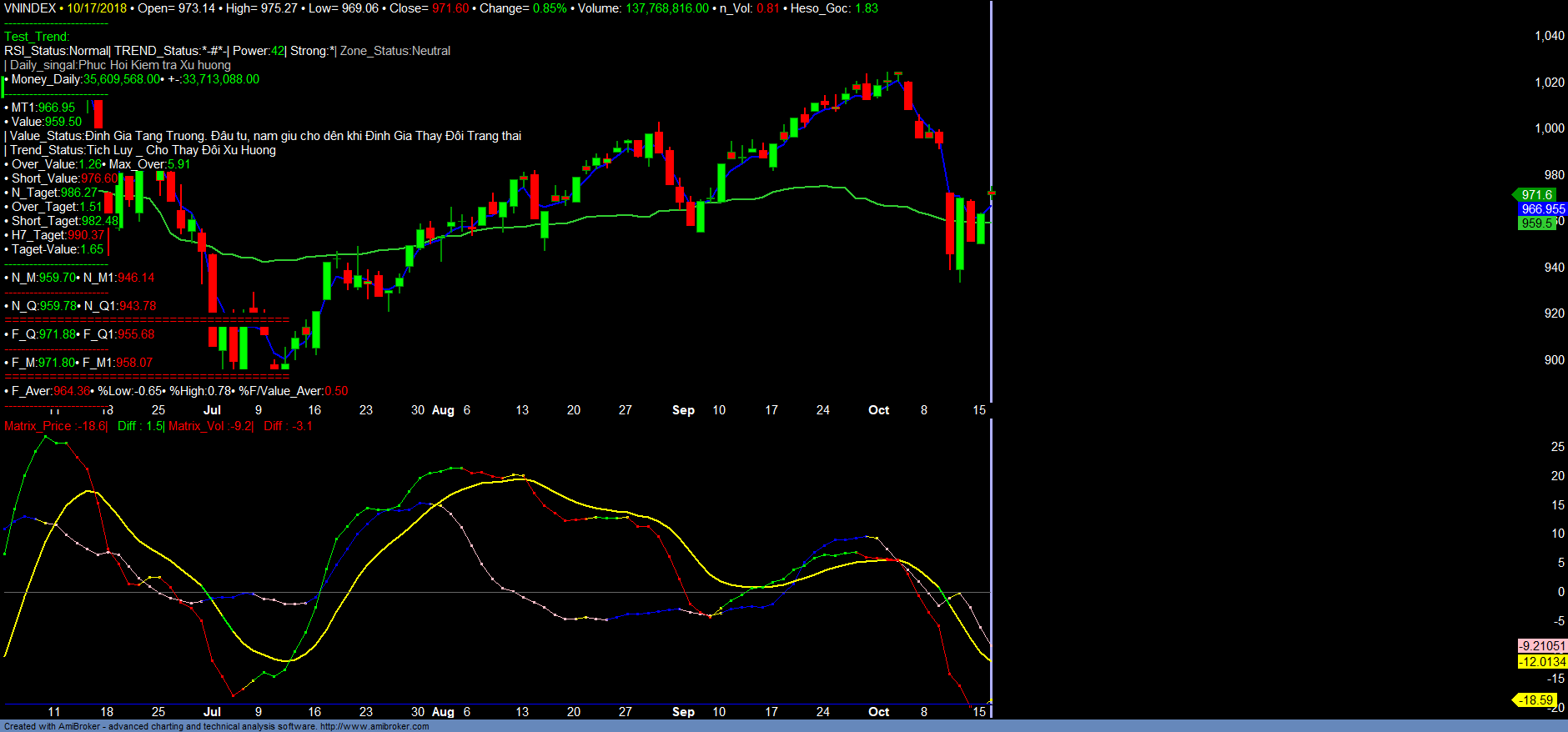Open the amibroker.com link in footer

[x=374, y=726]
